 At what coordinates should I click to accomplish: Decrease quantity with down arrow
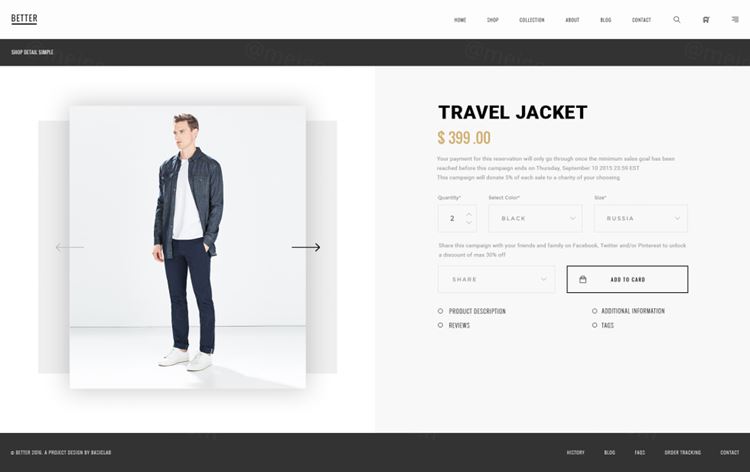pos(469,222)
